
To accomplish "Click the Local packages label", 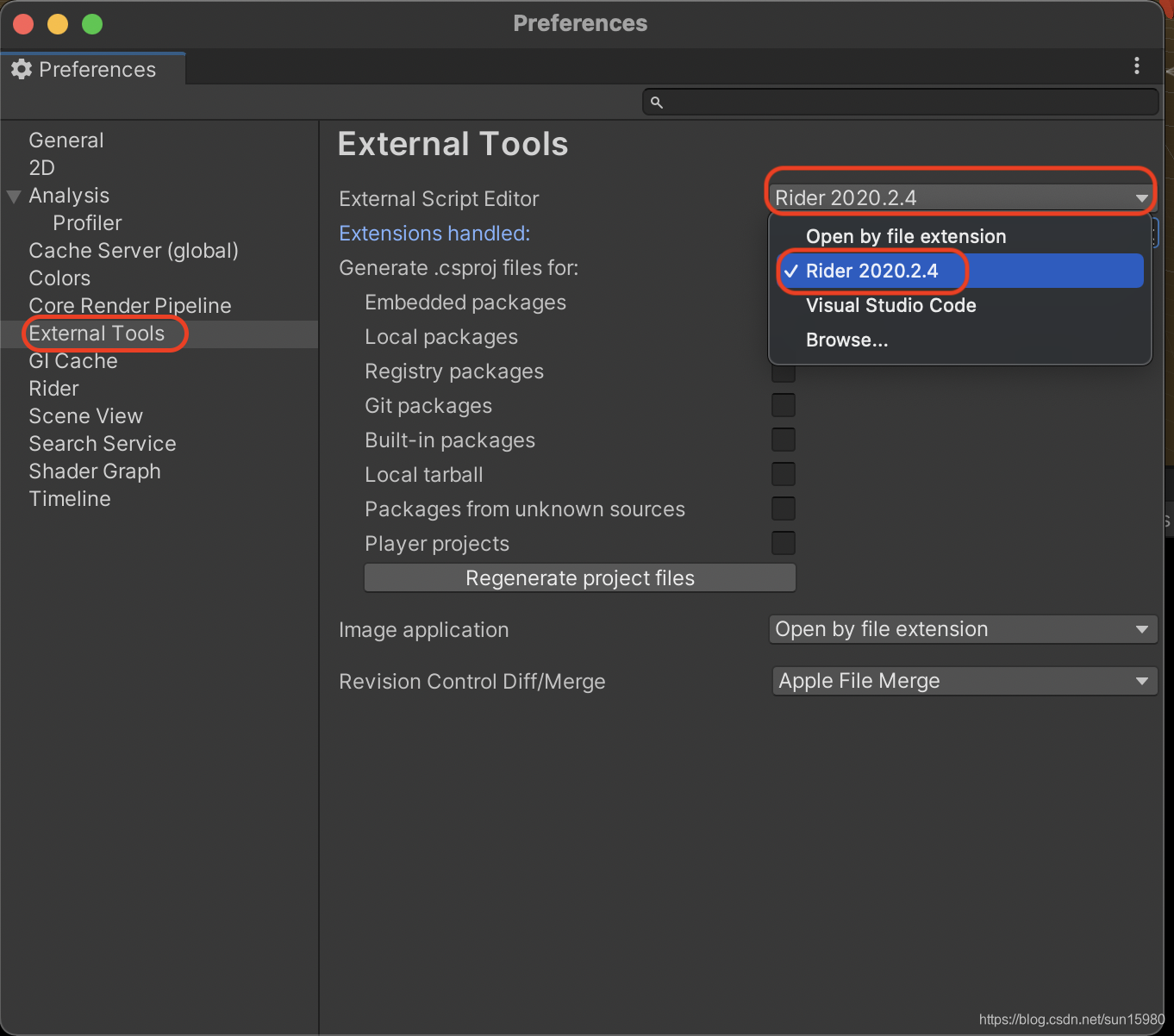I will coord(441,337).
